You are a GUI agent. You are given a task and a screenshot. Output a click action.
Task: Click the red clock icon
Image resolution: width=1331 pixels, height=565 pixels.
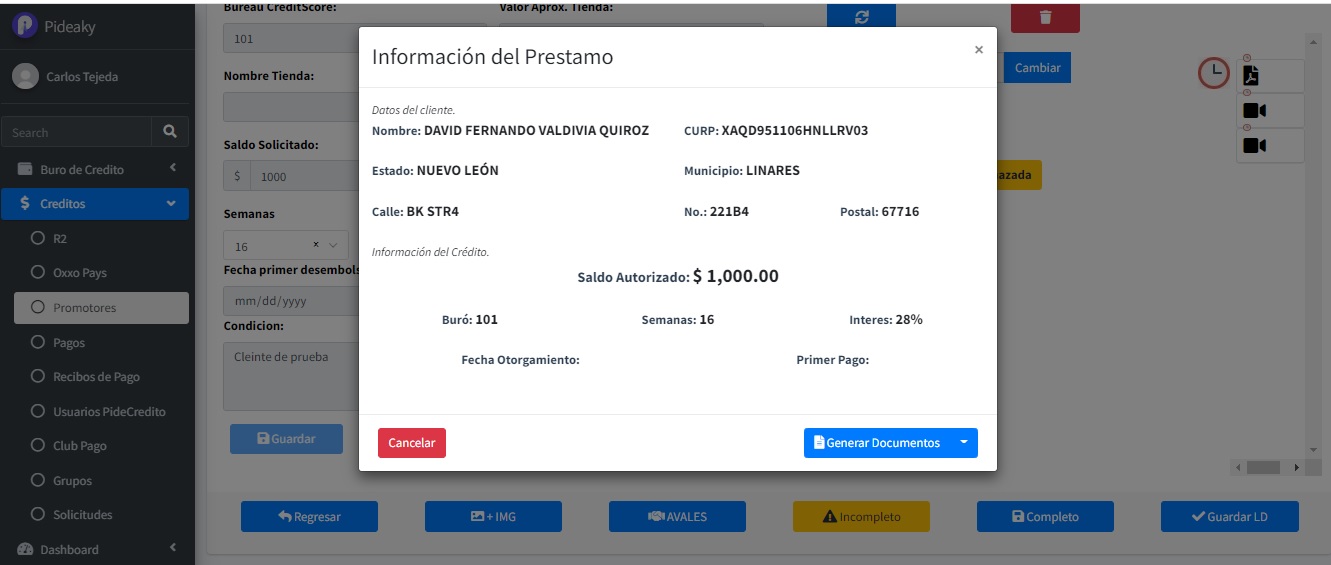(1214, 72)
